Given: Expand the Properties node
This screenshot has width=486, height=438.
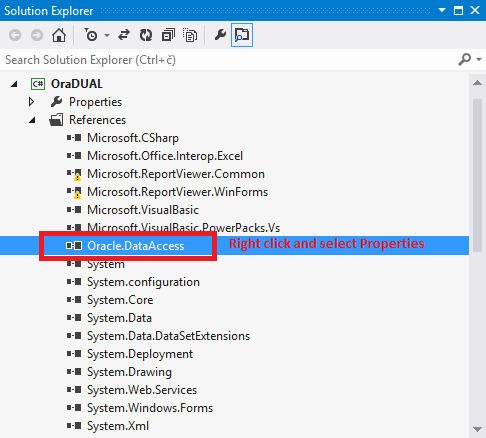Looking at the screenshot, I should pos(31,102).
